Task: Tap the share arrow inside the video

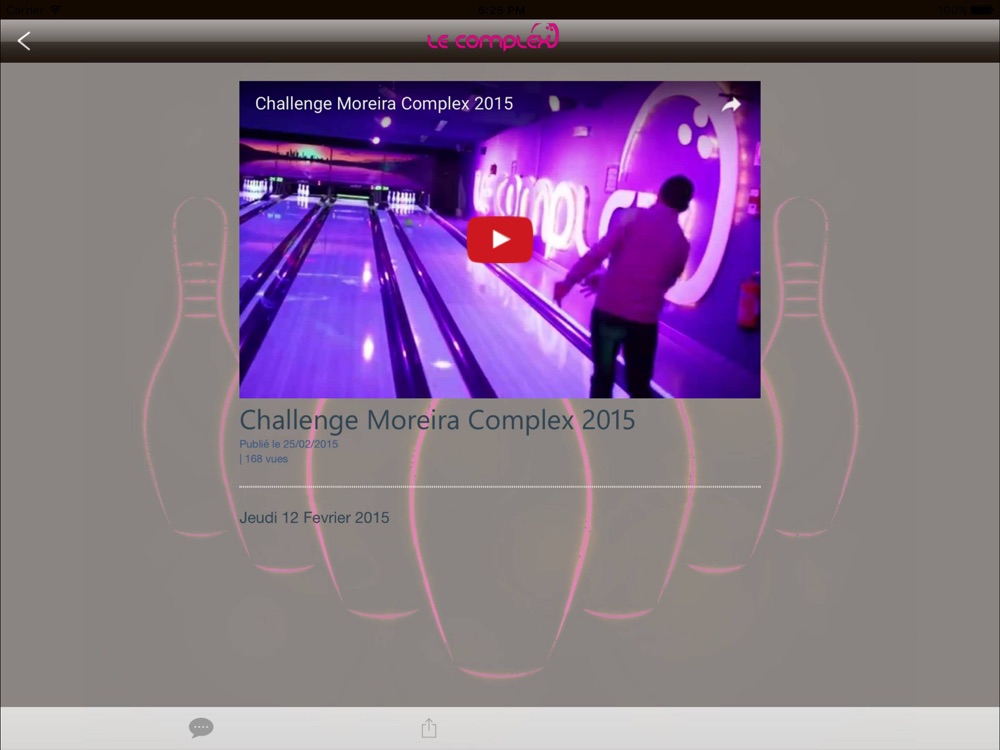Action: coord(731,104)
